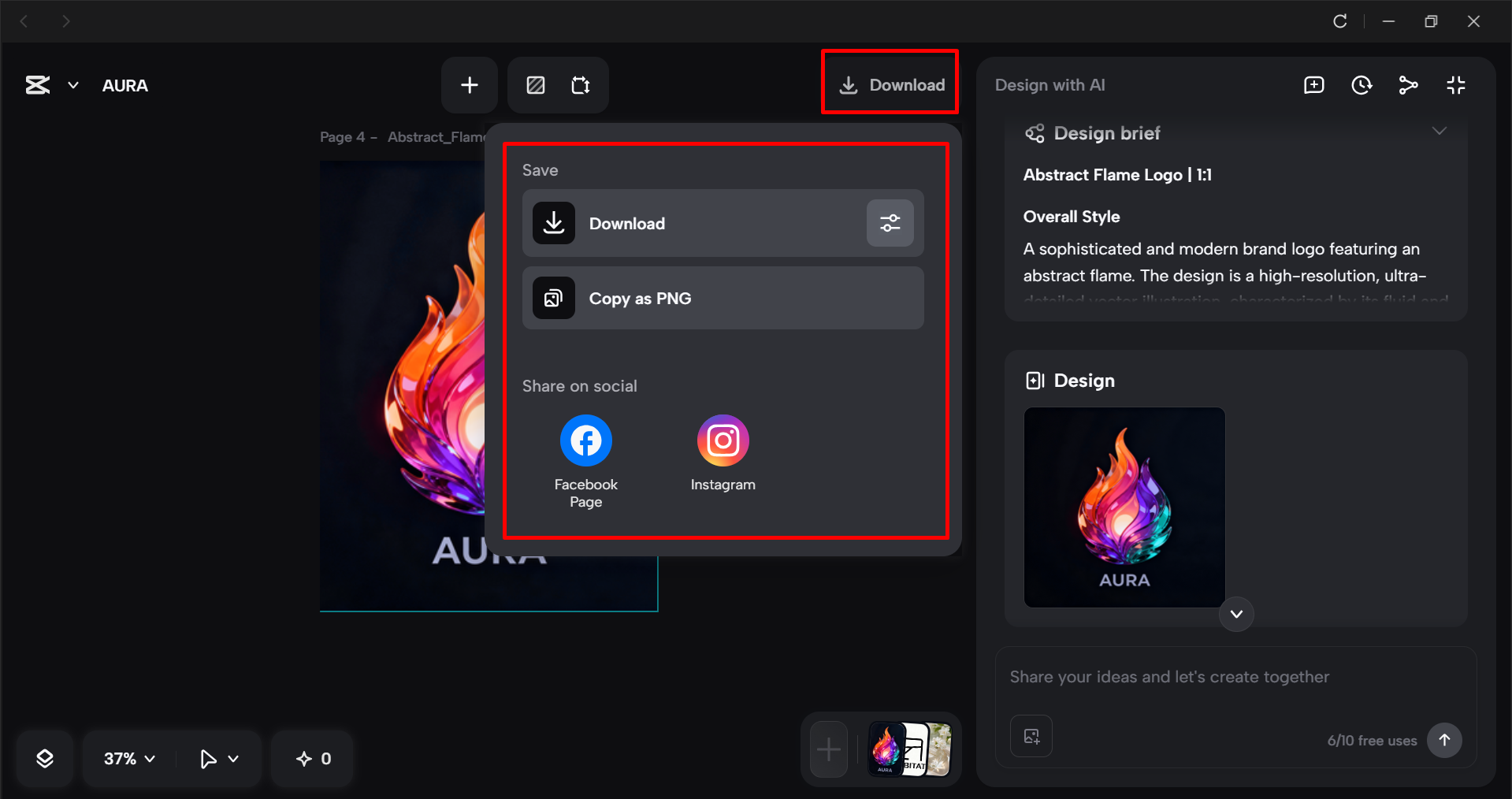Collapse the Design with AI panel

click(1455, 85)
